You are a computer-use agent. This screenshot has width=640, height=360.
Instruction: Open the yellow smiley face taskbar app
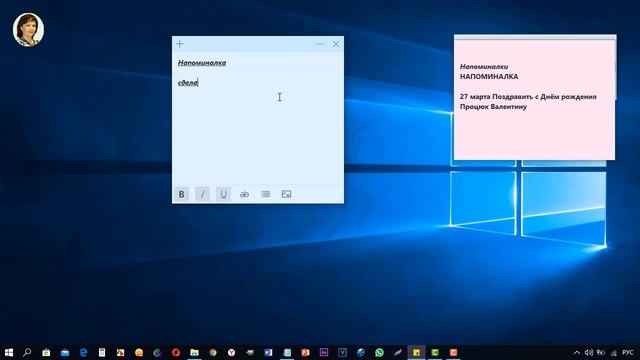coord(139,352)
